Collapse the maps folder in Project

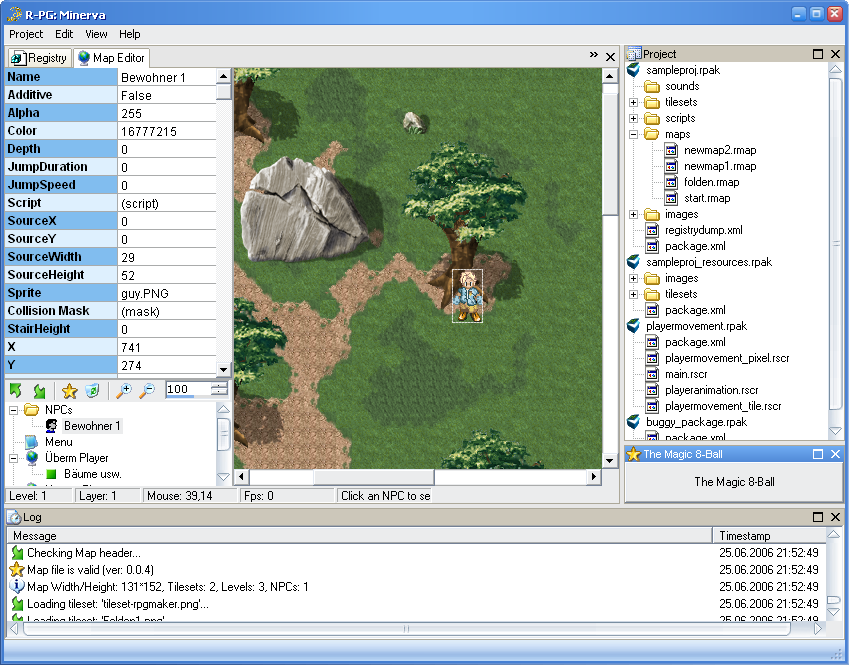[x=633, y=134]
